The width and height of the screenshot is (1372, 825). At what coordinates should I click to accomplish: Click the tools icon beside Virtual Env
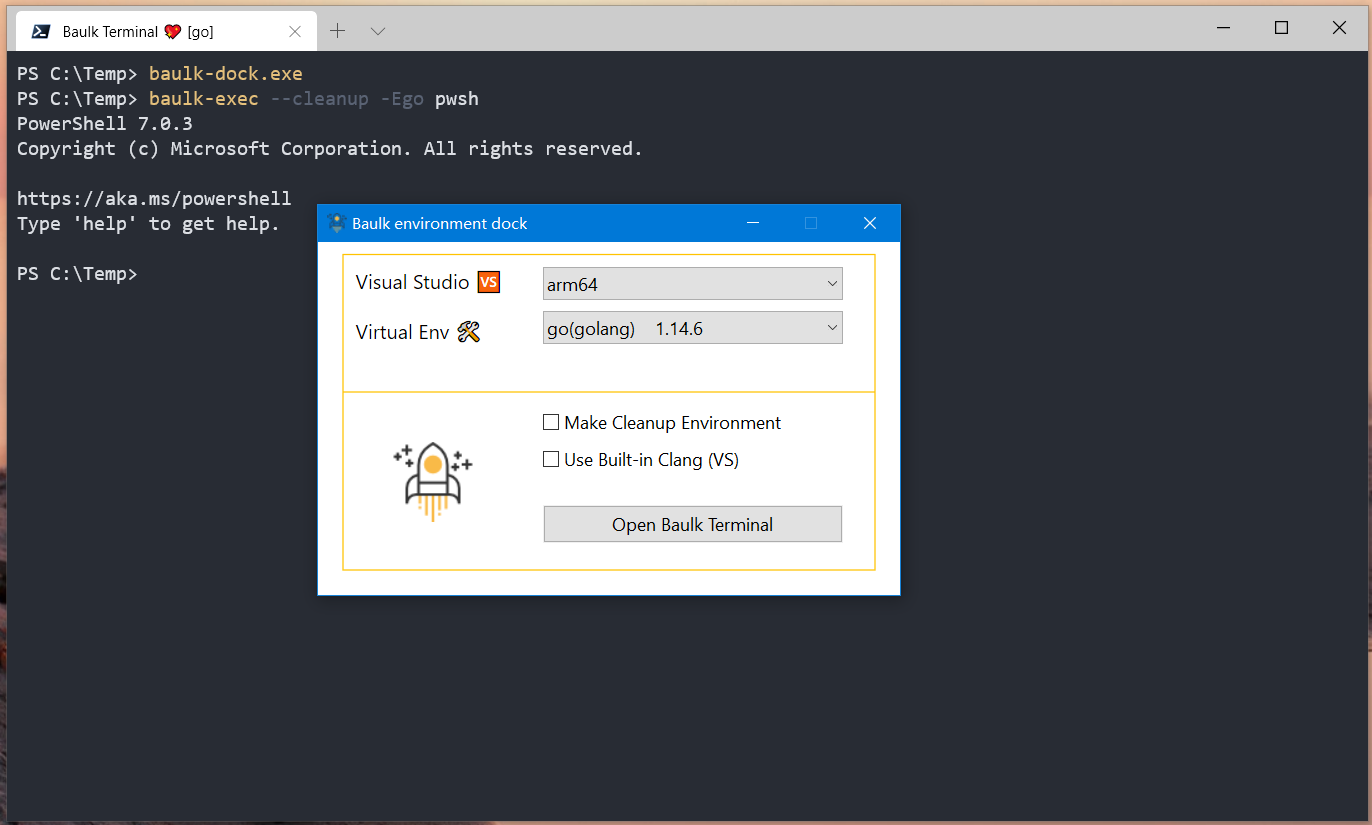tap(469, 332)
